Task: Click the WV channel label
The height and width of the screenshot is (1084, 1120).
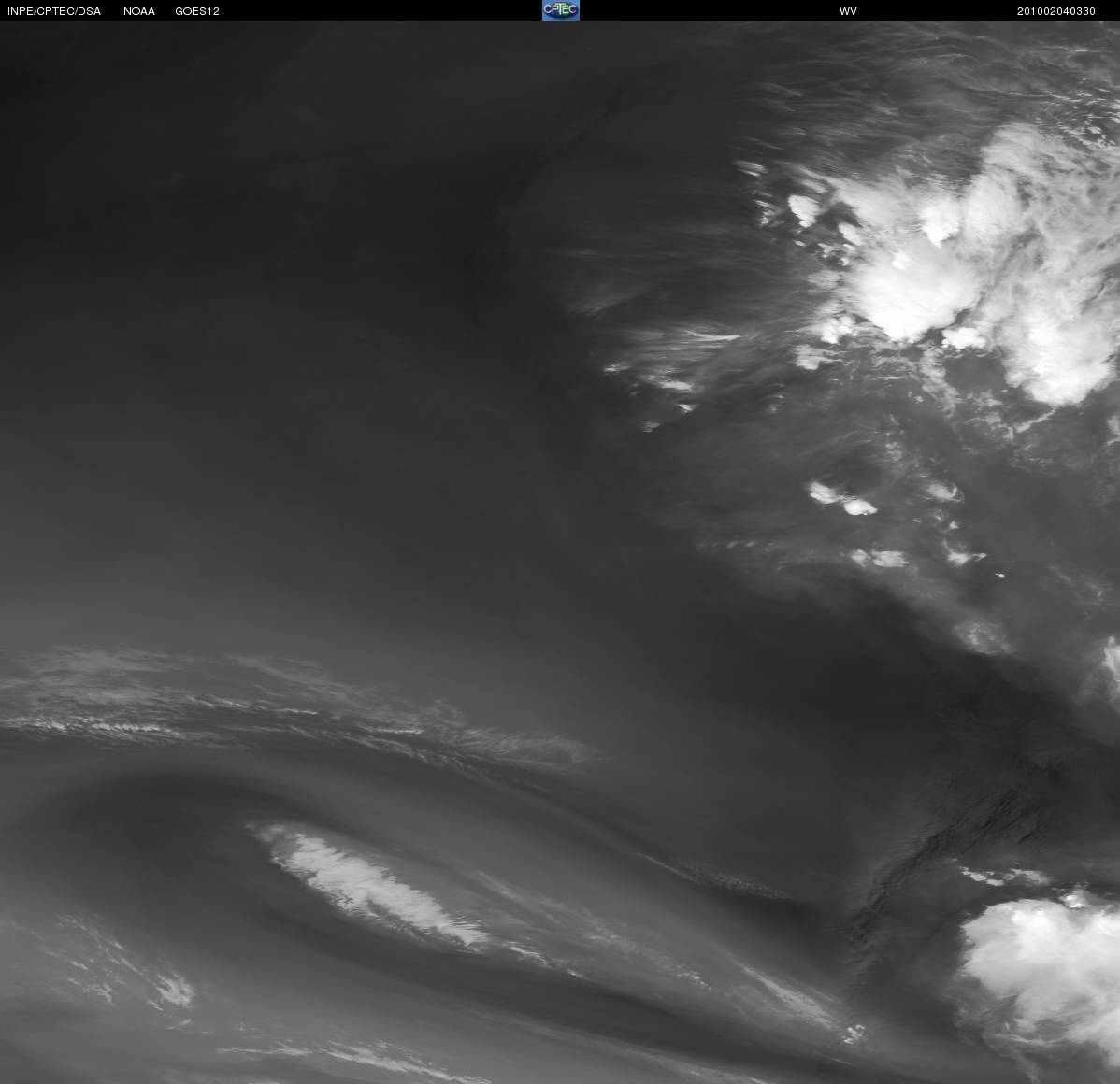Action: [848, 11]
